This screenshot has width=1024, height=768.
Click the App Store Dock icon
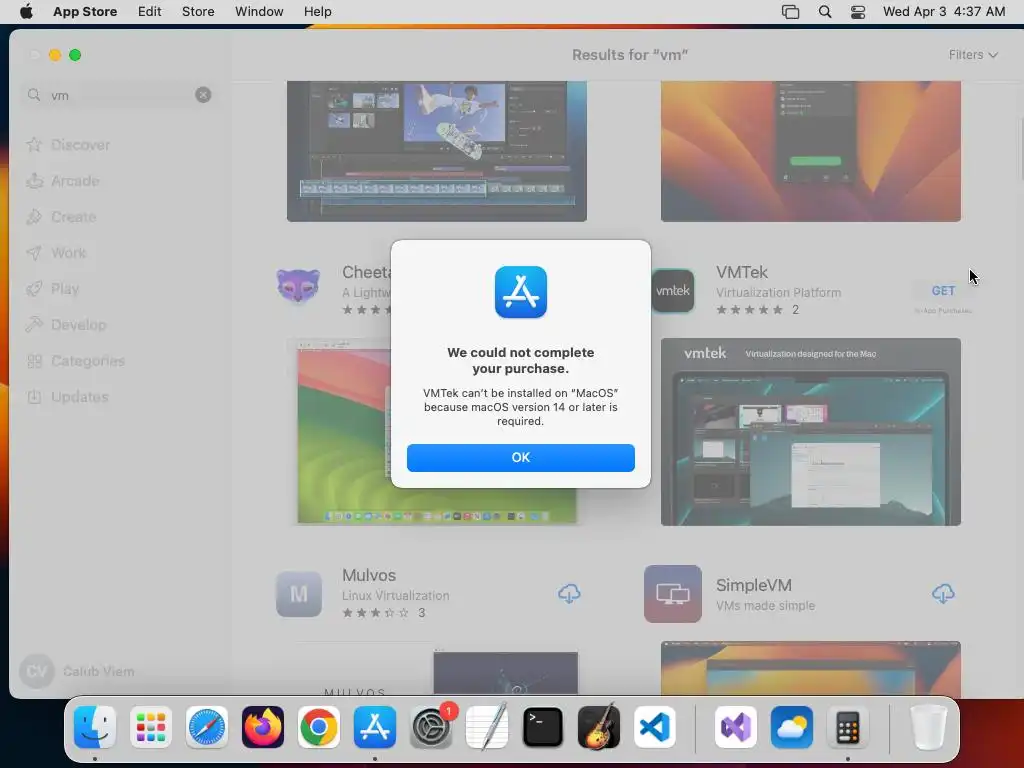375,727
